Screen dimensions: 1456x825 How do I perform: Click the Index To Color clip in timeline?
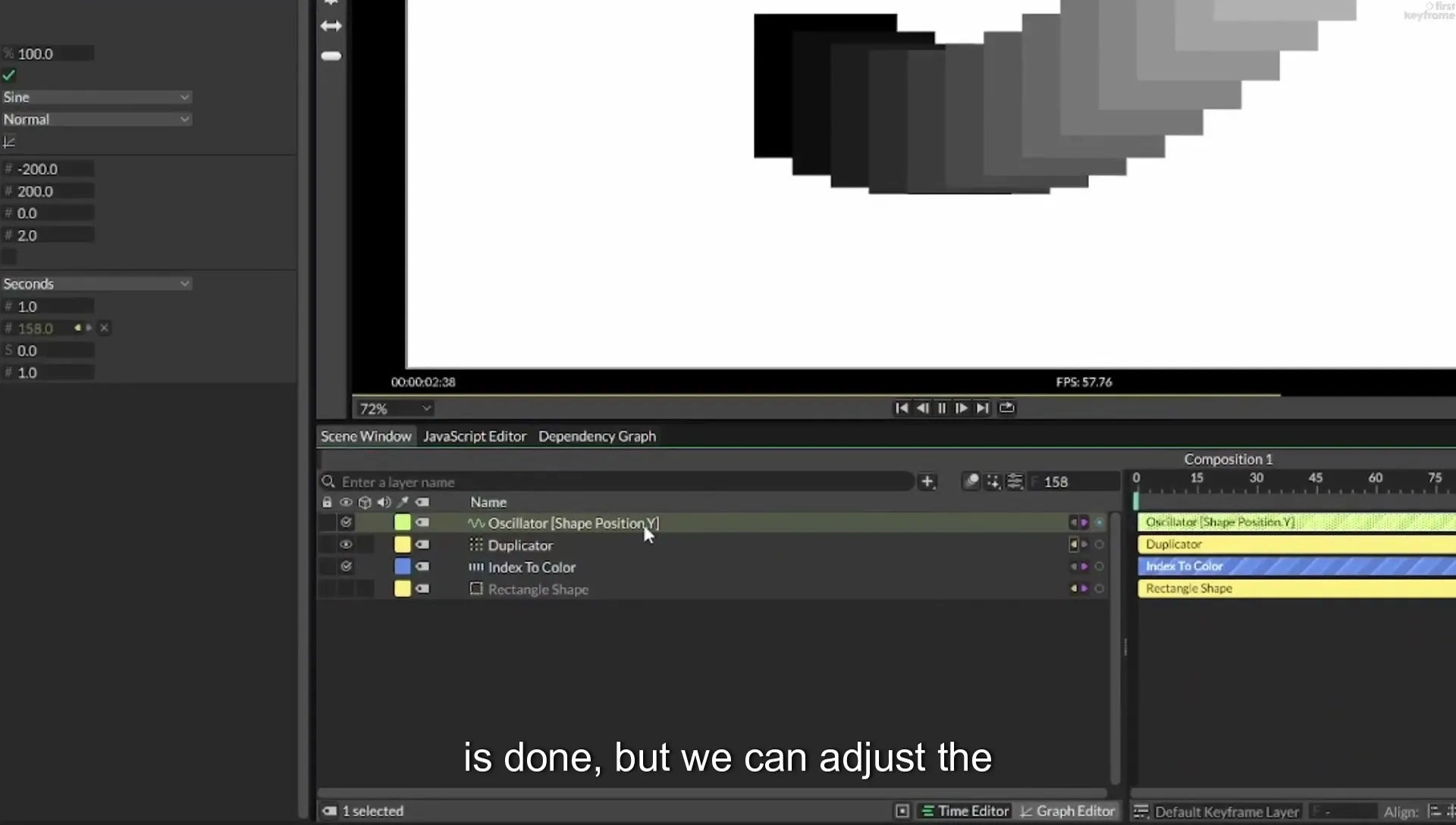(1296, 566)
